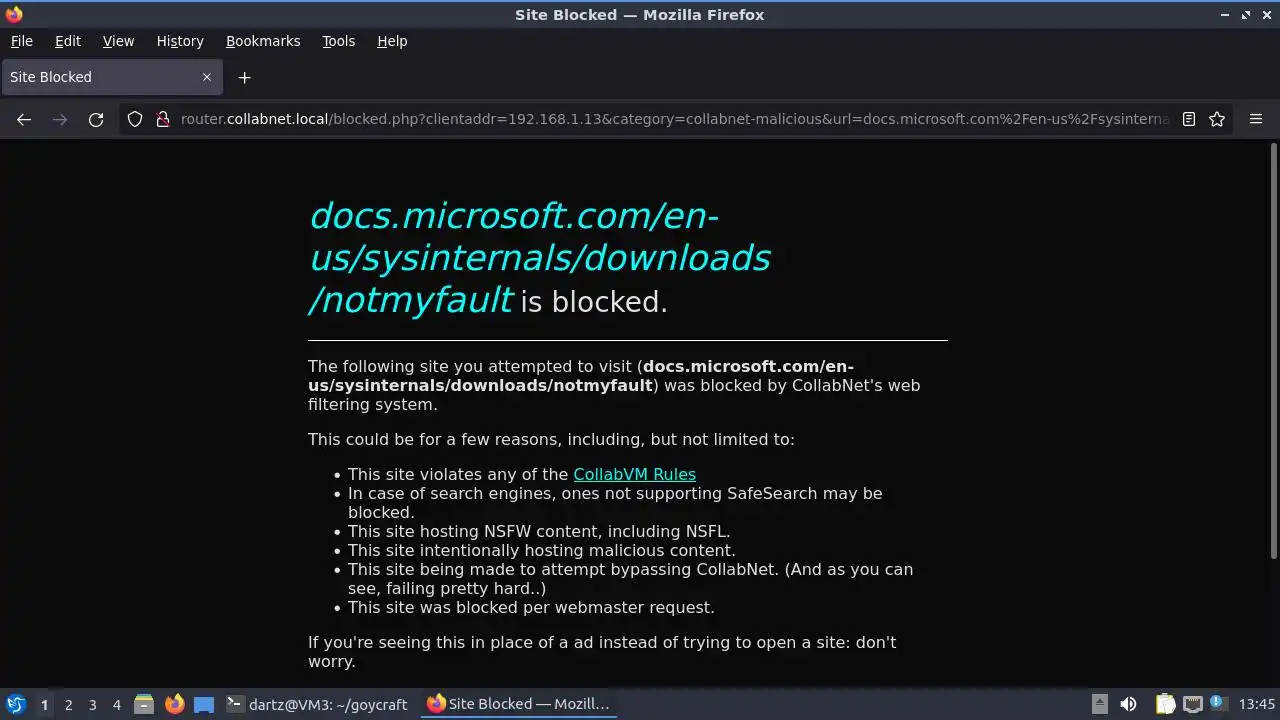Screen dimensions: 1280x720
Task: Bookmark this page with the star icon
Action: (1217, 119)
